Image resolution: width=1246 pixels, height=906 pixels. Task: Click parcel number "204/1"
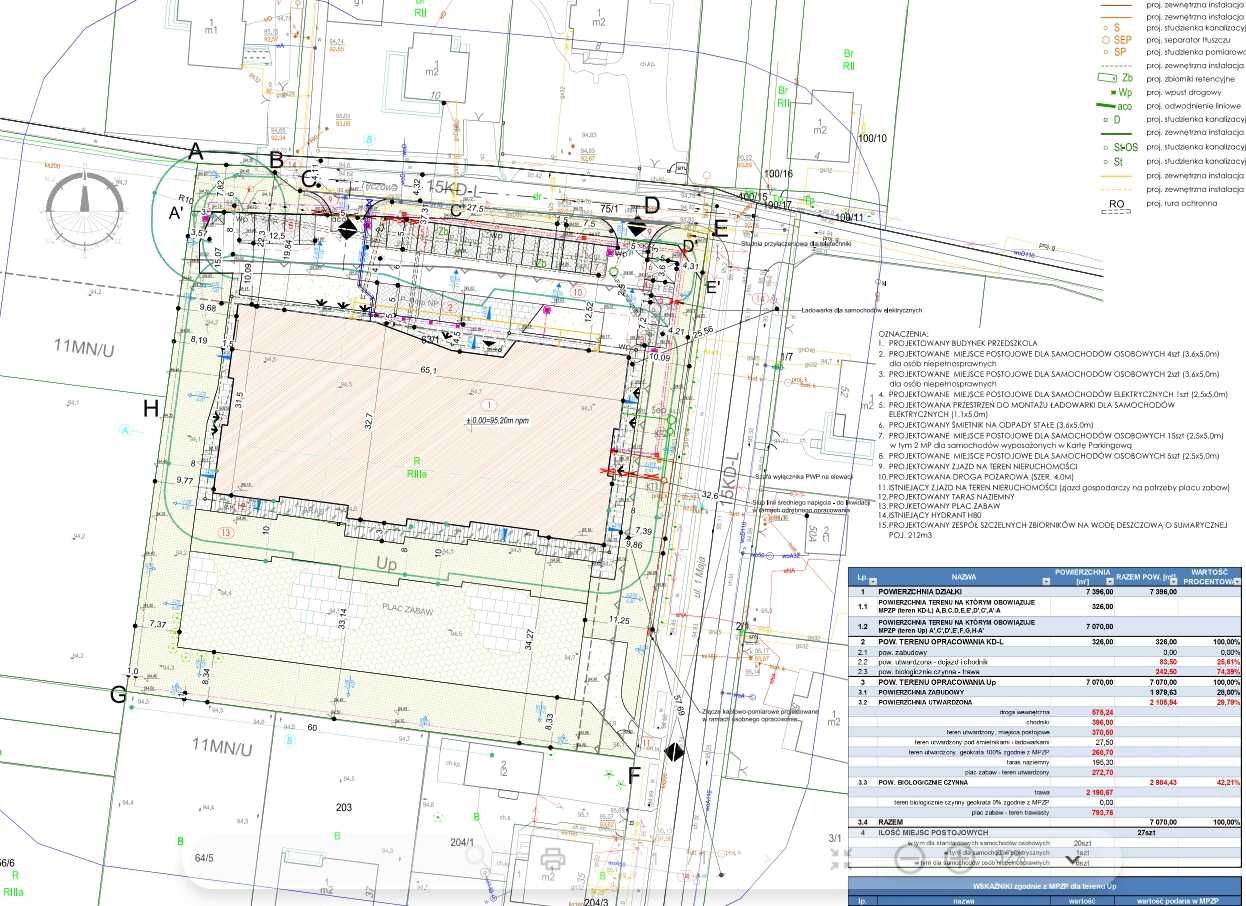click(x=461, y=843)
